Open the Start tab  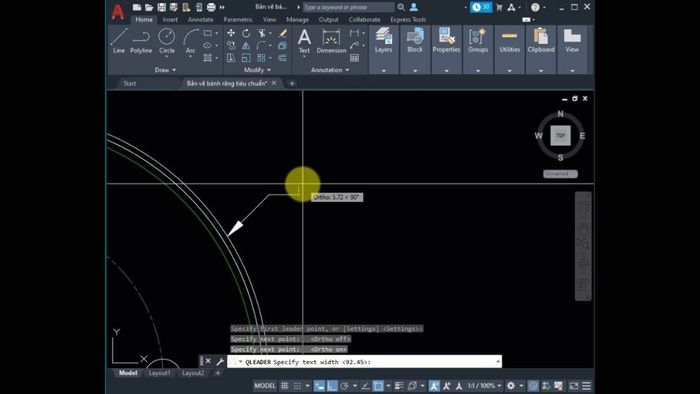[129, 83]
